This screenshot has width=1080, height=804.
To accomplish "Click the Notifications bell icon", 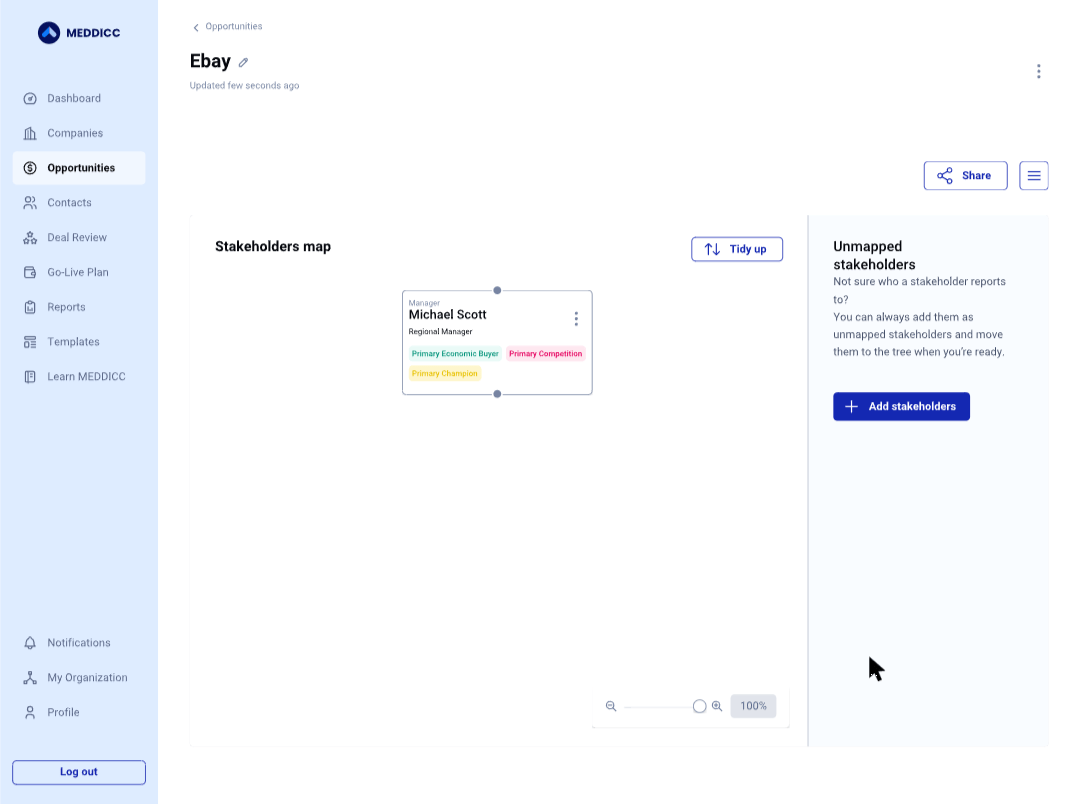I will [30, 643].
